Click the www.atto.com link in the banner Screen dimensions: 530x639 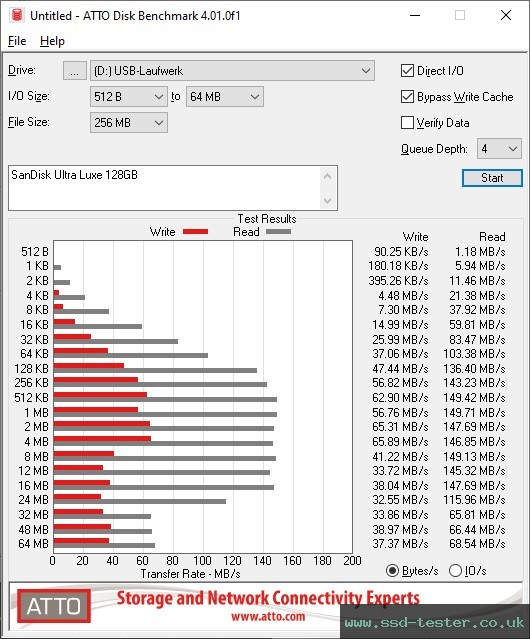tap(268, 617)
